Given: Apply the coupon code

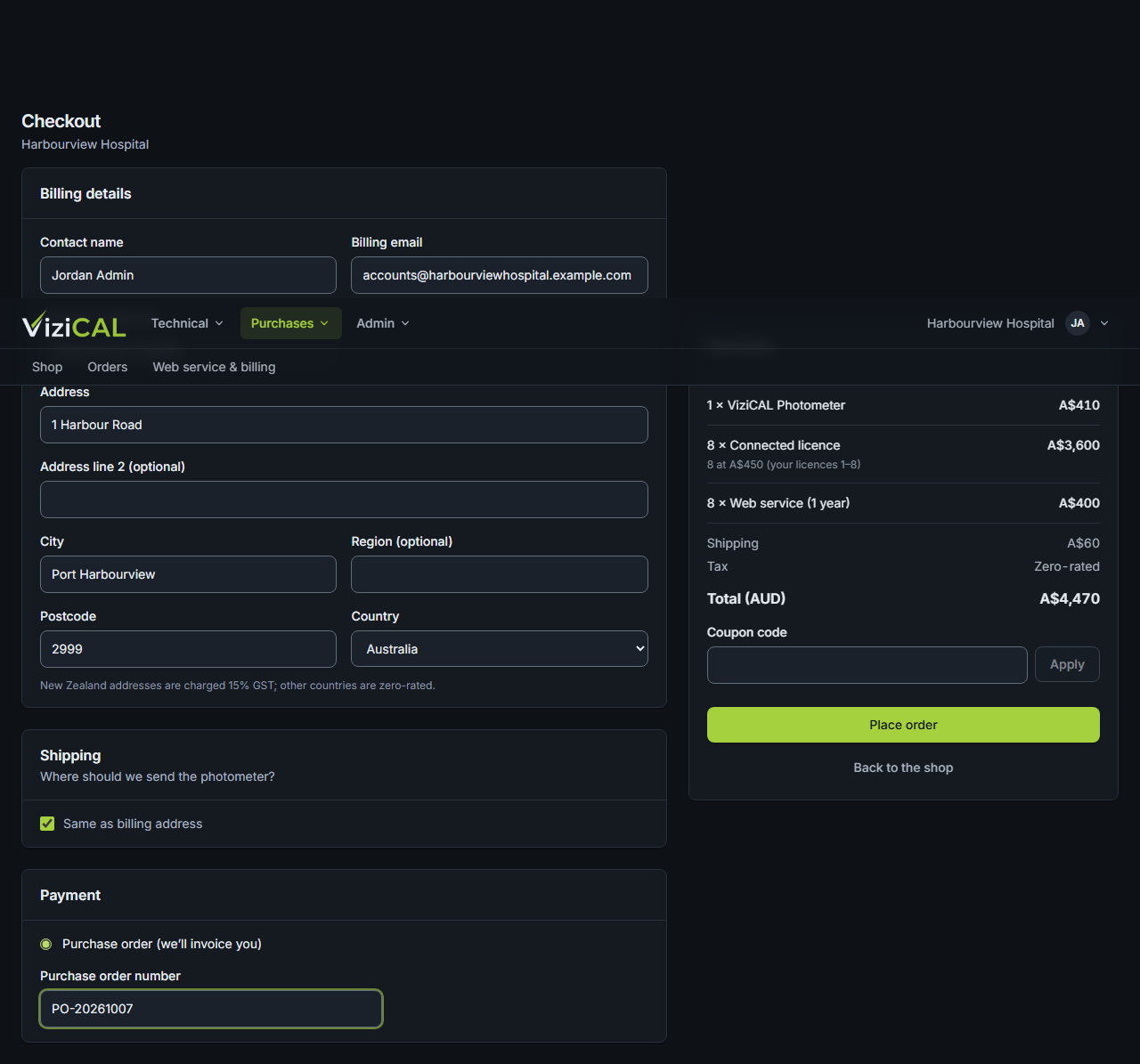Looking at the screenshot, I should tap(1067, 664).
